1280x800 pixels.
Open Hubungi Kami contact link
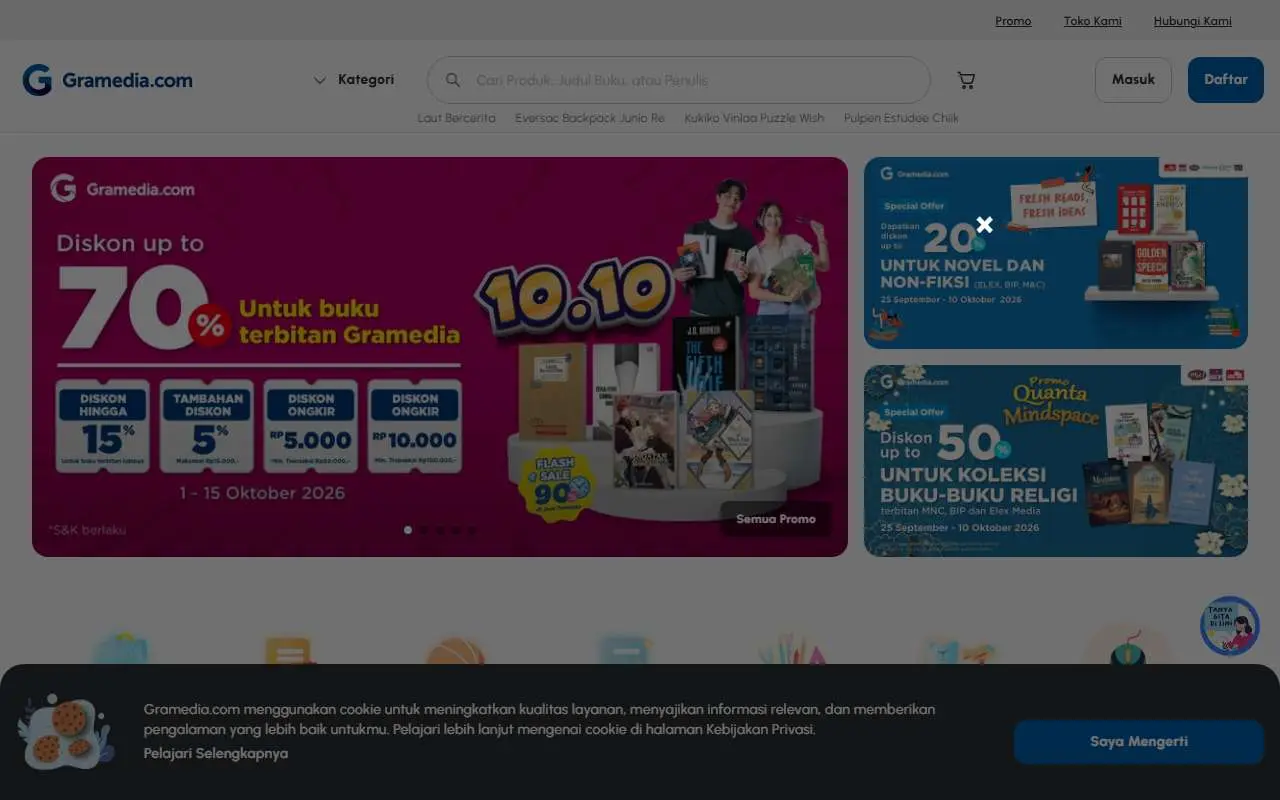(1193, 21)
